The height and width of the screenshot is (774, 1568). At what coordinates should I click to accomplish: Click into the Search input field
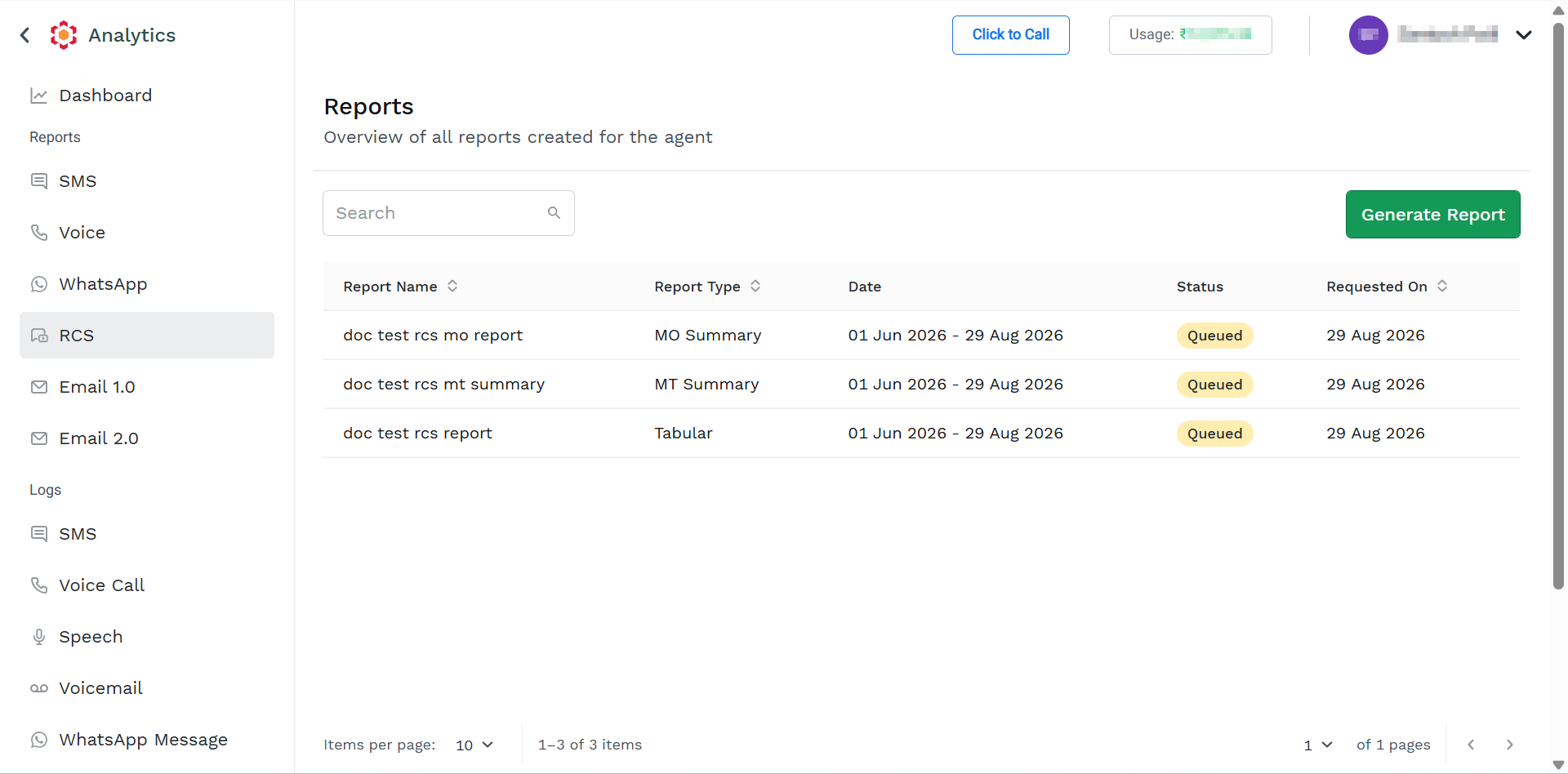point(448,213)
